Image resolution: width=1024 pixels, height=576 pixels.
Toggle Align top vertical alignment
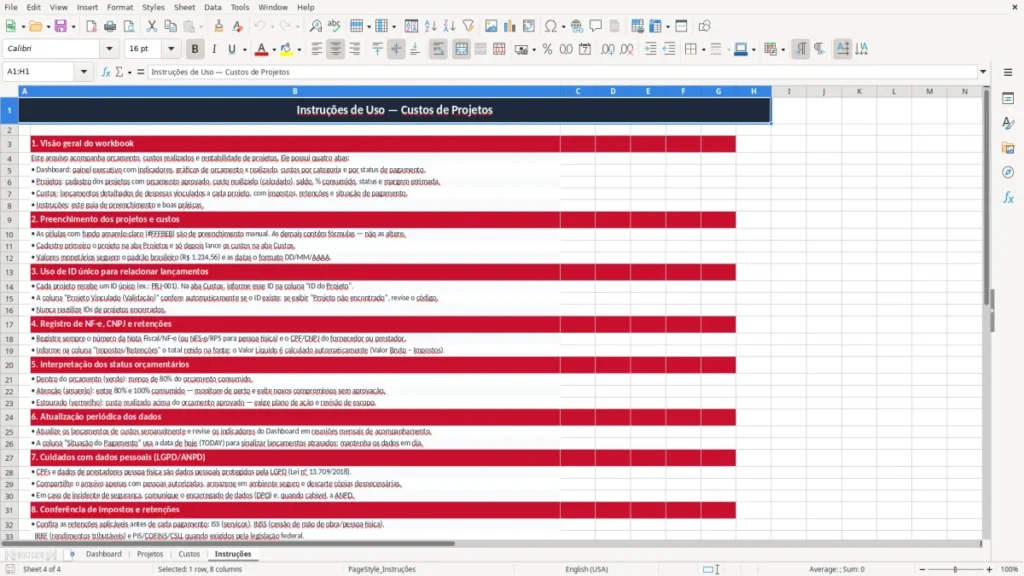377,49
